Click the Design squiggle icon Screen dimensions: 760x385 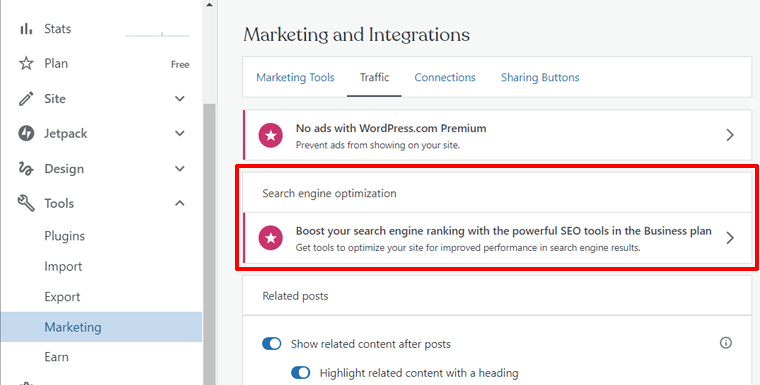click(x=26, y=169)
